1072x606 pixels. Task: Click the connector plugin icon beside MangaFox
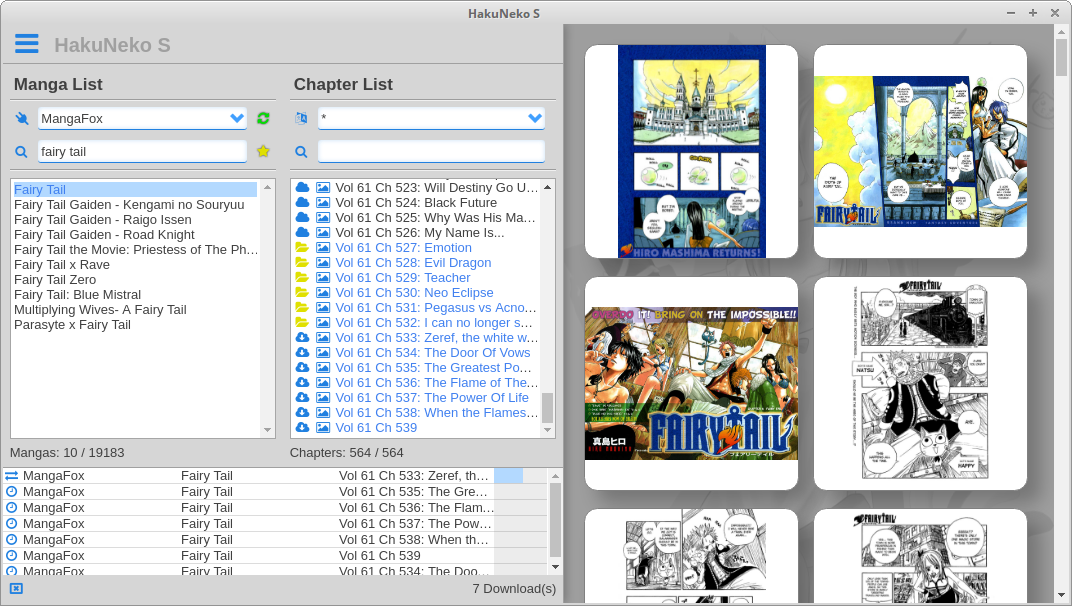click(21, 118)
